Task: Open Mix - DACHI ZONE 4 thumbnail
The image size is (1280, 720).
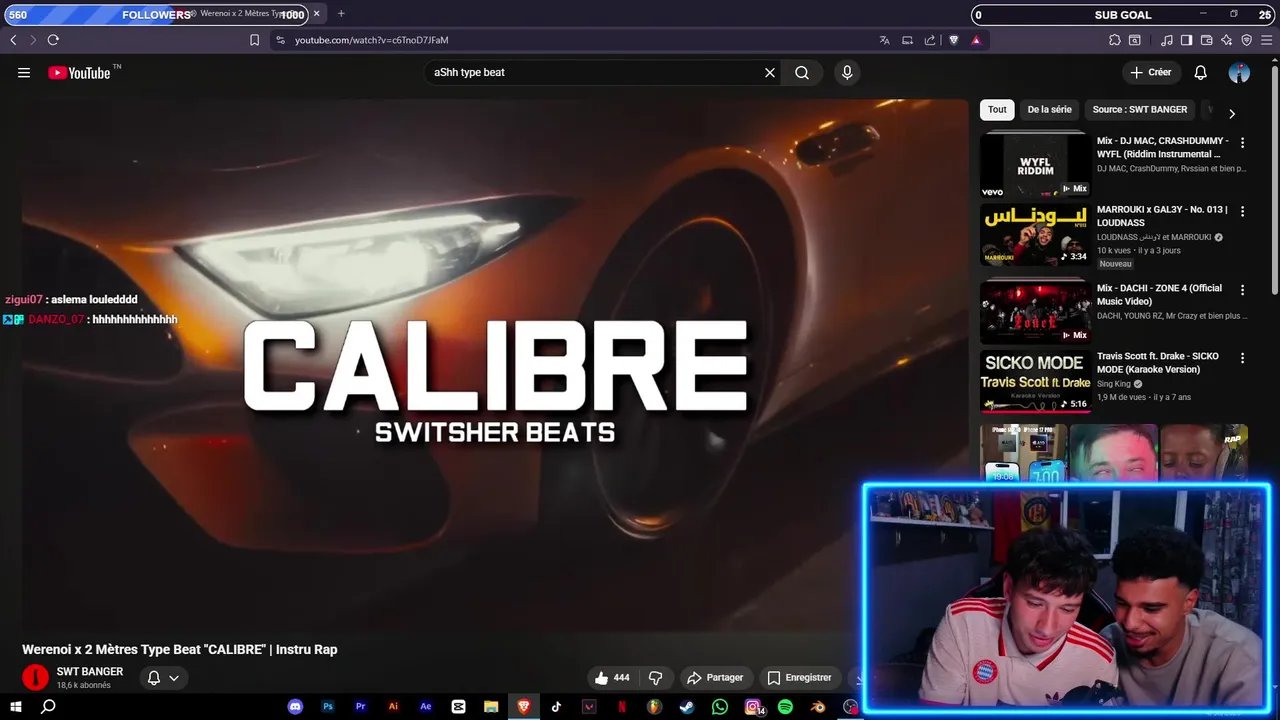Action: (x=1035, y=311)
